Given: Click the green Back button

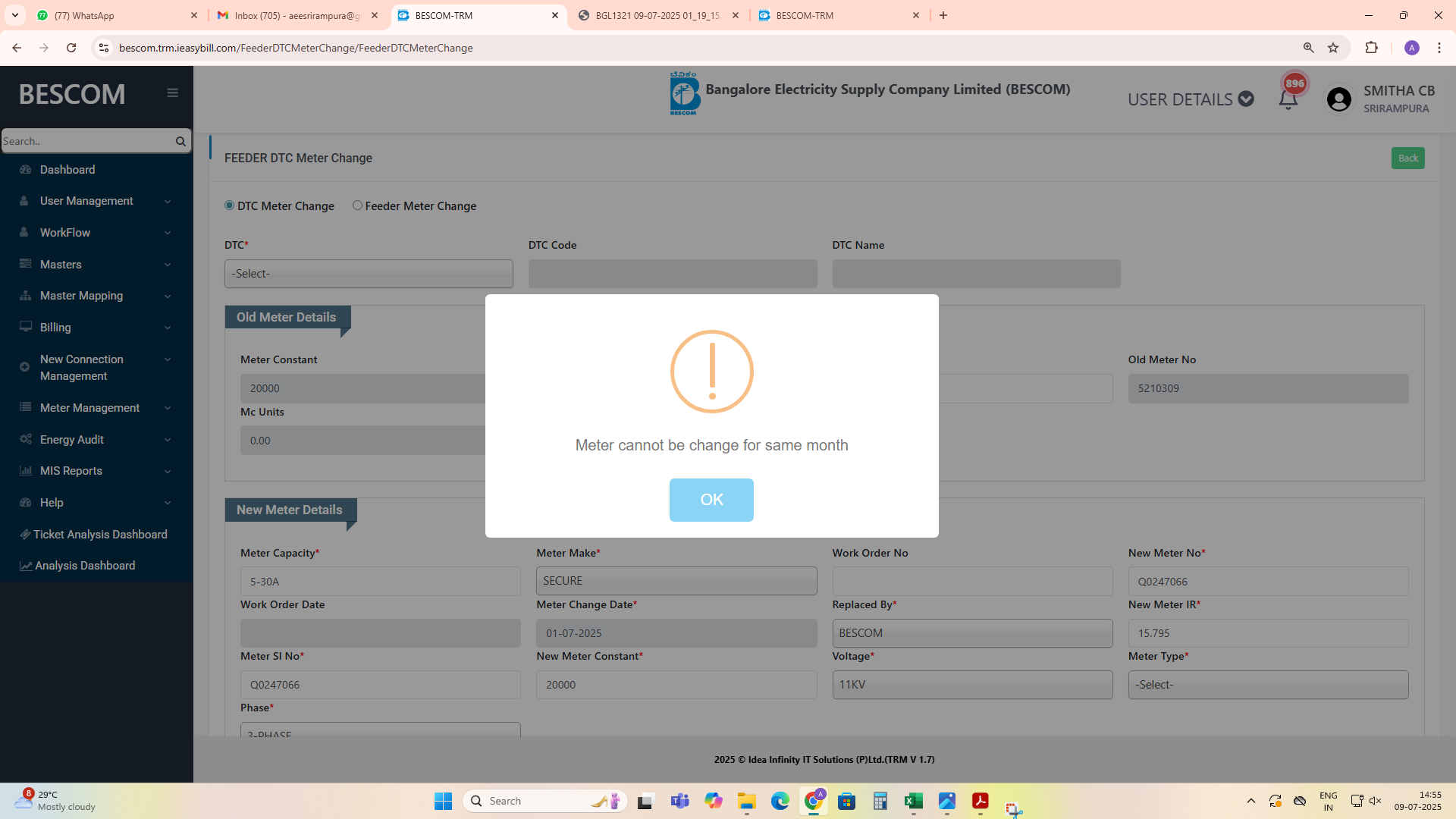Looking at the screenshot, I should pyautogui.click(x=1407, y=158).
